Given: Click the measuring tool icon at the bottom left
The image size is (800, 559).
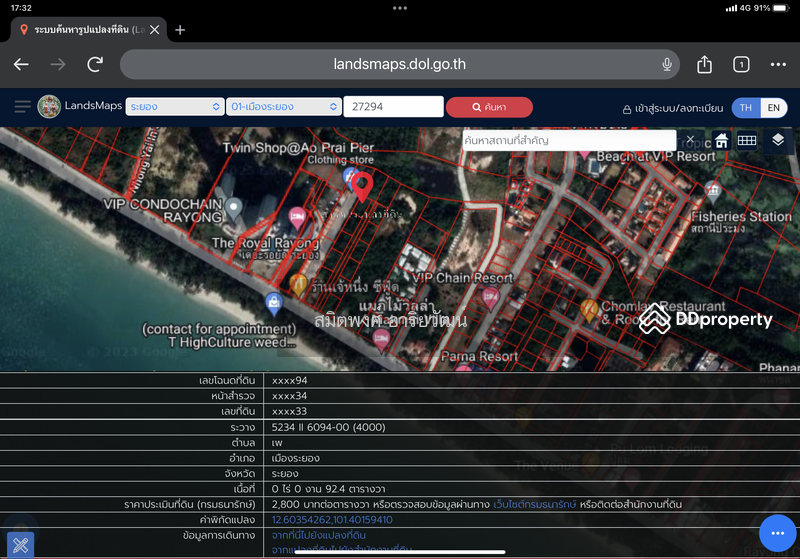Looking at the screenshot, I should (20, 545).
